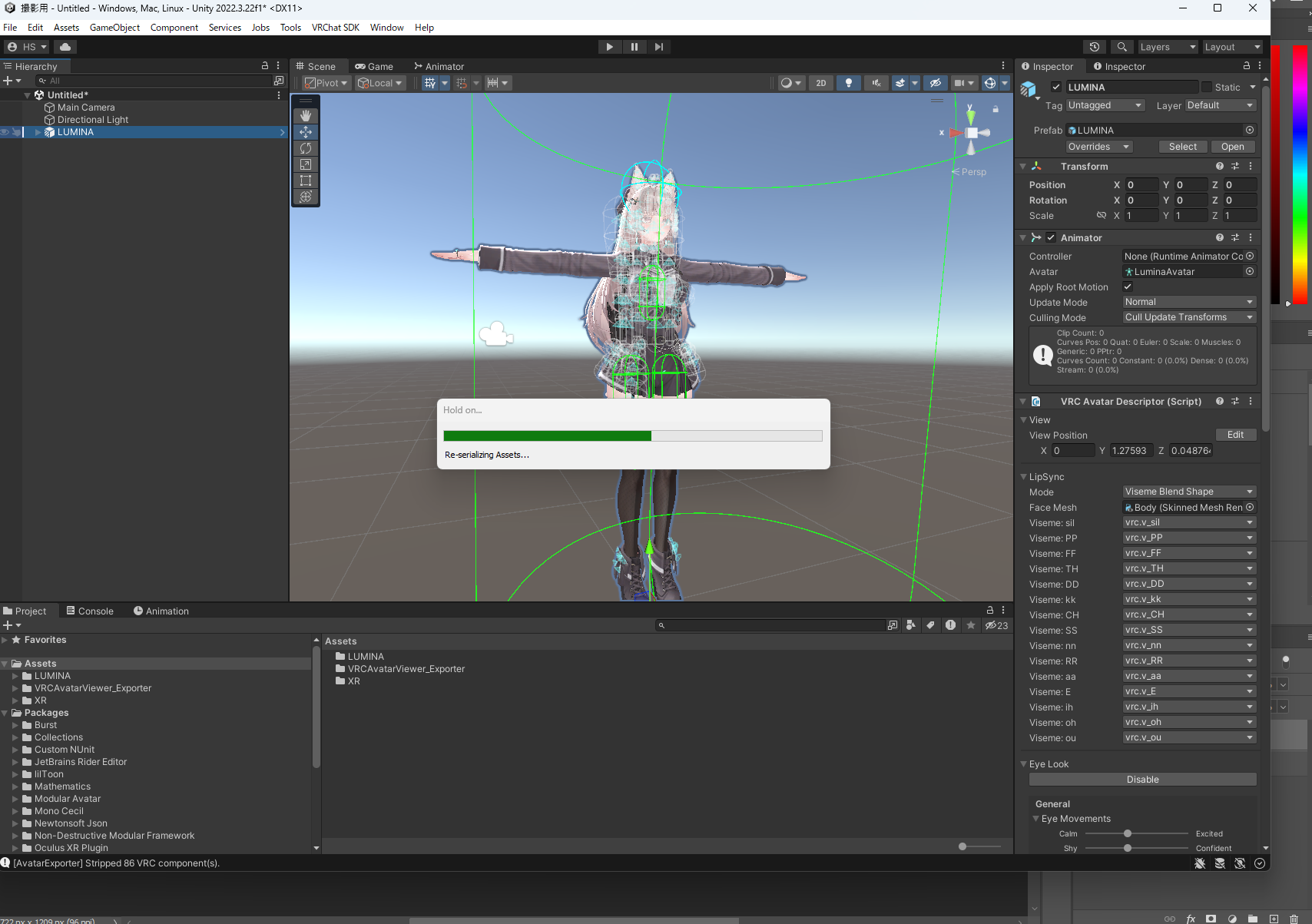Viewport: 1312px width, 924px height.
Task: Click the Edit button for View Position
Action: [x=1235, y=435]
